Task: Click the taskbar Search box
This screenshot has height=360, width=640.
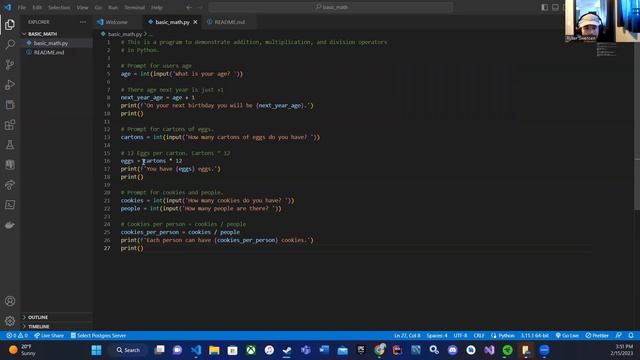Action: [128, 350]
